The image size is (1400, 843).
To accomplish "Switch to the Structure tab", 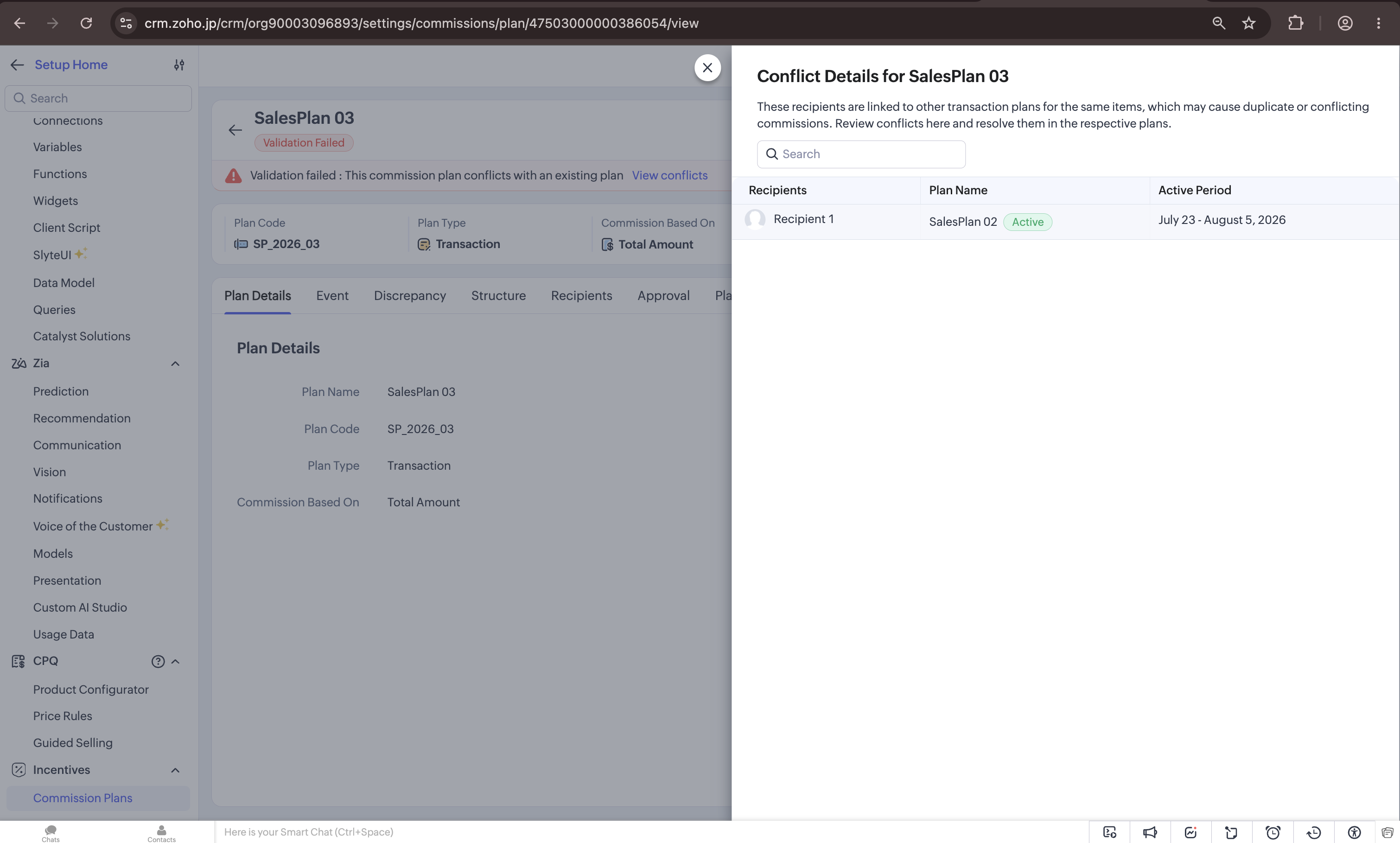I will click(498, 295).
